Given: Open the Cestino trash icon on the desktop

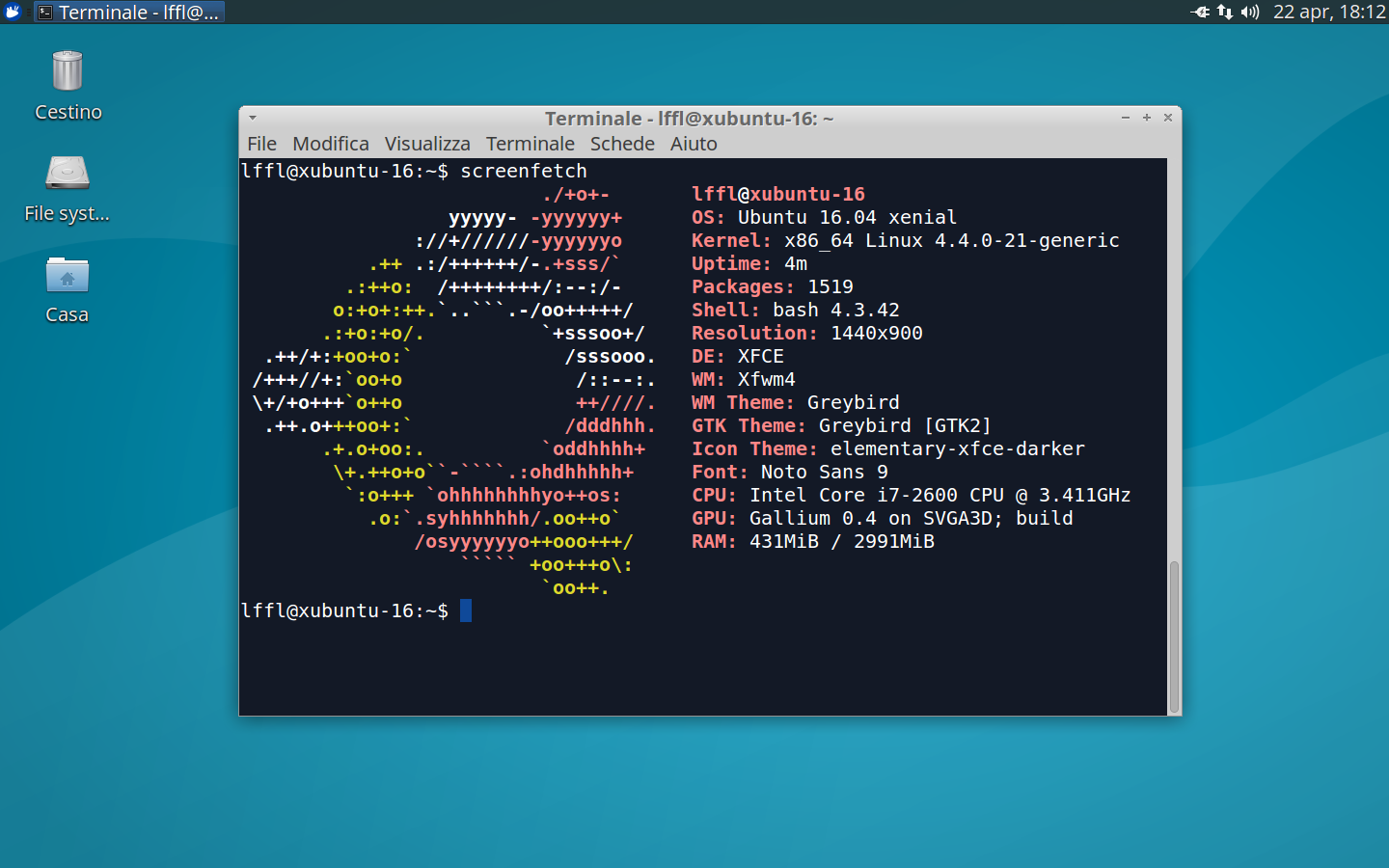Looking at the screenshot, I should click(x=67, y=69).
